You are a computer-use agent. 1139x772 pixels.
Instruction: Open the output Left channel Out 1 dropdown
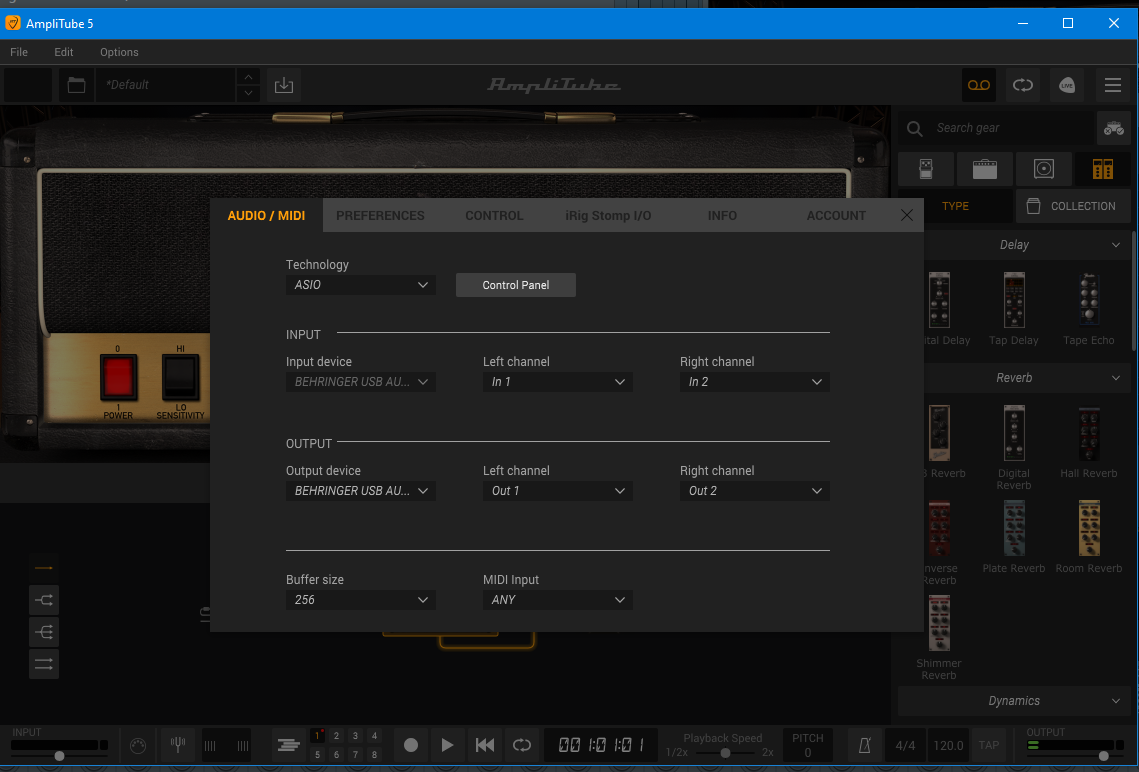pyautogui.click(x=558, y=491)
